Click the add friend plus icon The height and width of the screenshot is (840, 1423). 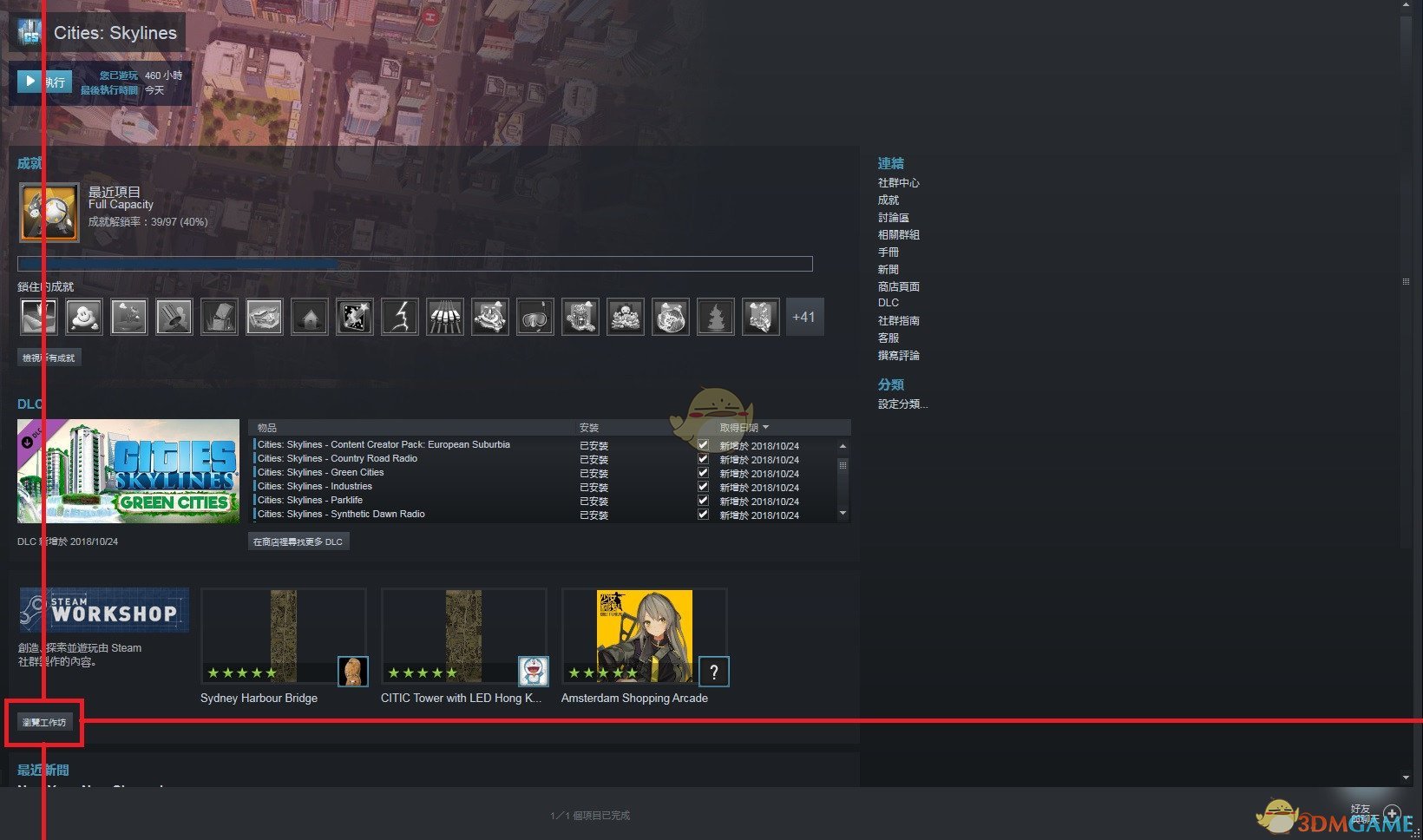click(1392, 814)
